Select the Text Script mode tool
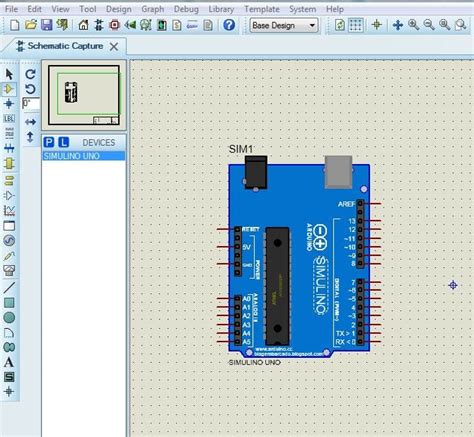The height and width of the screenshot is (437, 474). [x=9, y=133]
